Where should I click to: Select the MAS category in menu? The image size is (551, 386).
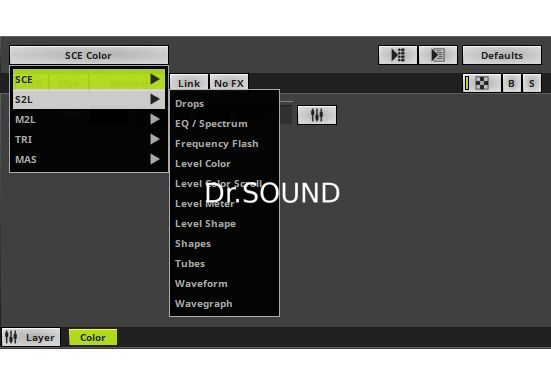89,159
